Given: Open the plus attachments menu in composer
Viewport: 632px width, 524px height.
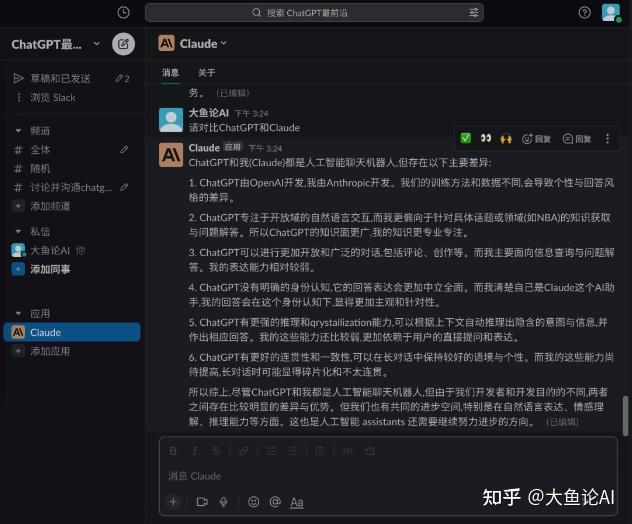Looking at the screenshot, I should 173,502.
